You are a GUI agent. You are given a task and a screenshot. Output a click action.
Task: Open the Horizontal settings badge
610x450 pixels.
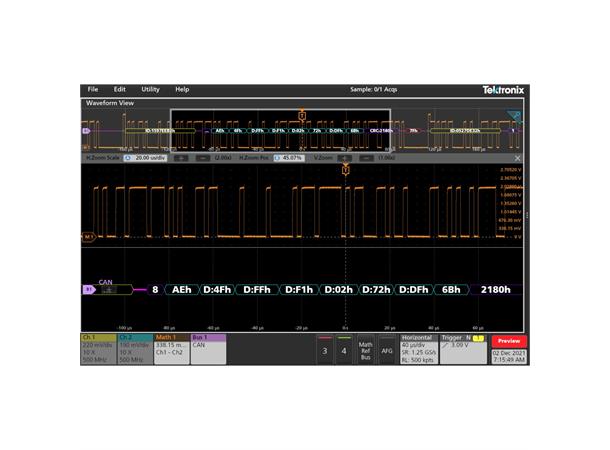[x=422, y=349]
